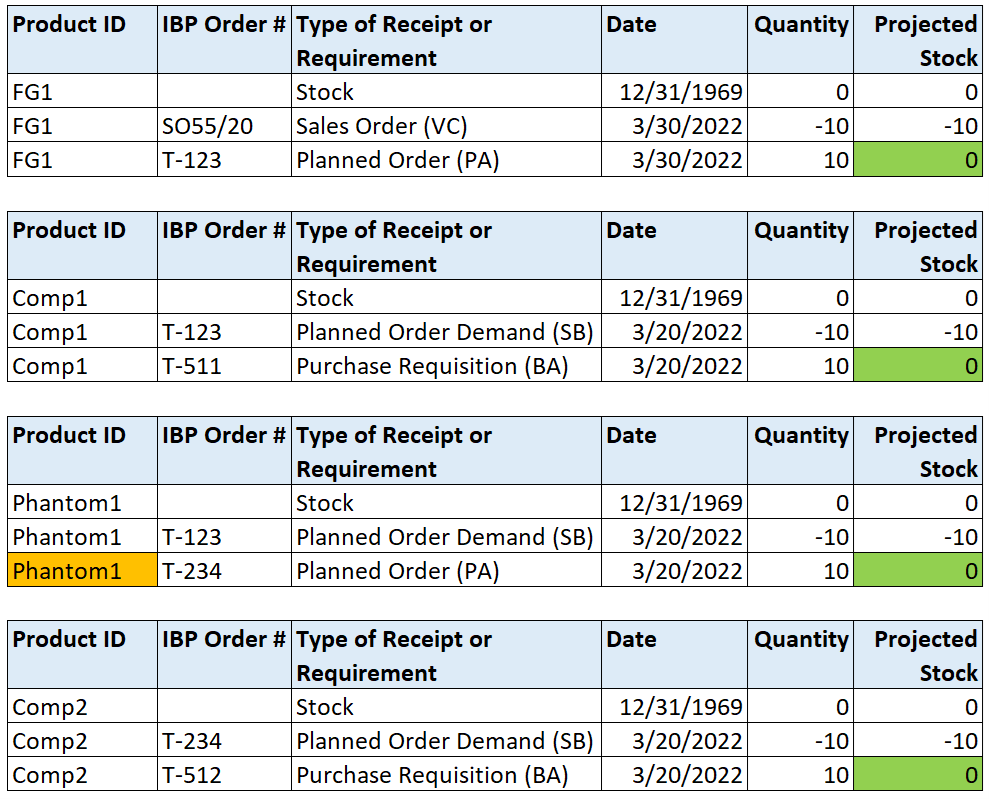Select the green cell in the Comp2 table
The width and height of the screenshot is (989, 799).
point(918,775)
